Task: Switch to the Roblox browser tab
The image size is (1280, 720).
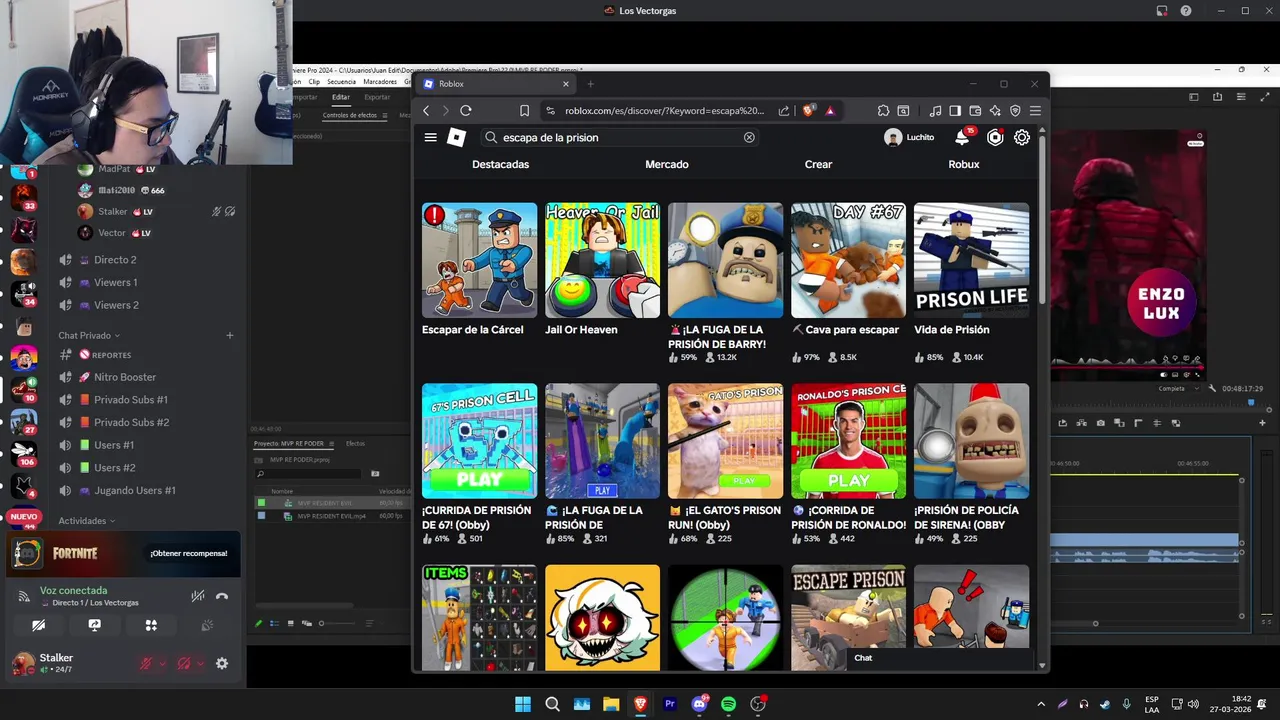Action: 496,84
